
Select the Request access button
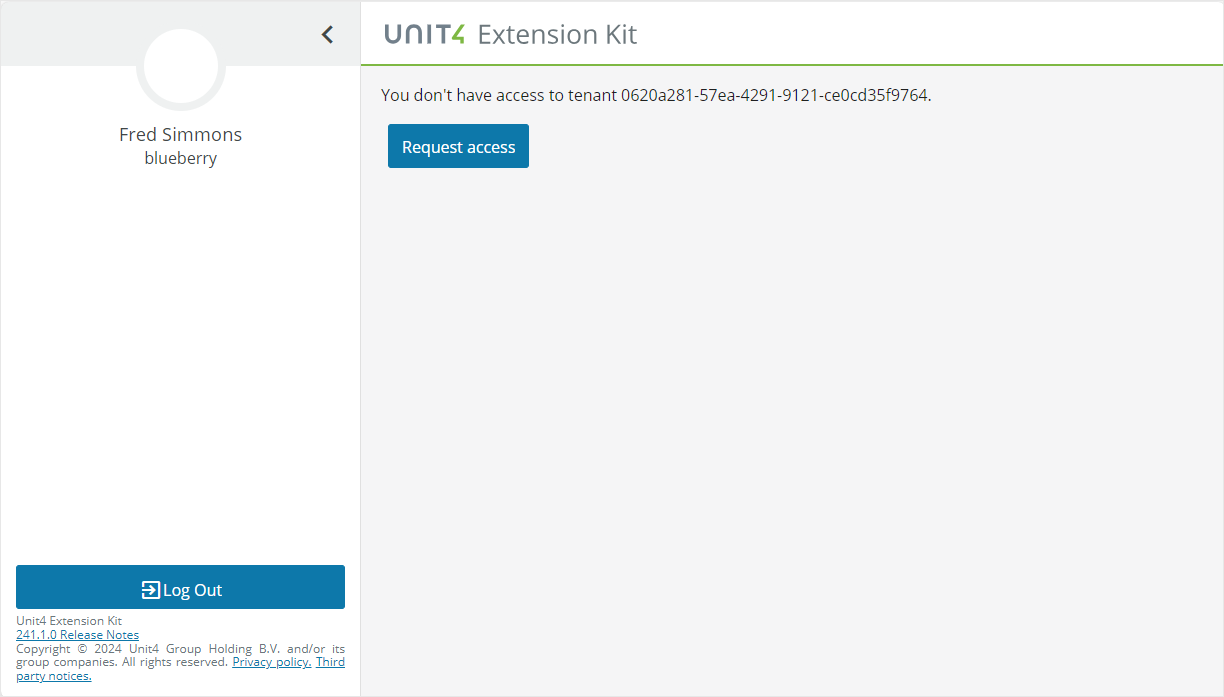pyautogui.click(x=458, y=146)
